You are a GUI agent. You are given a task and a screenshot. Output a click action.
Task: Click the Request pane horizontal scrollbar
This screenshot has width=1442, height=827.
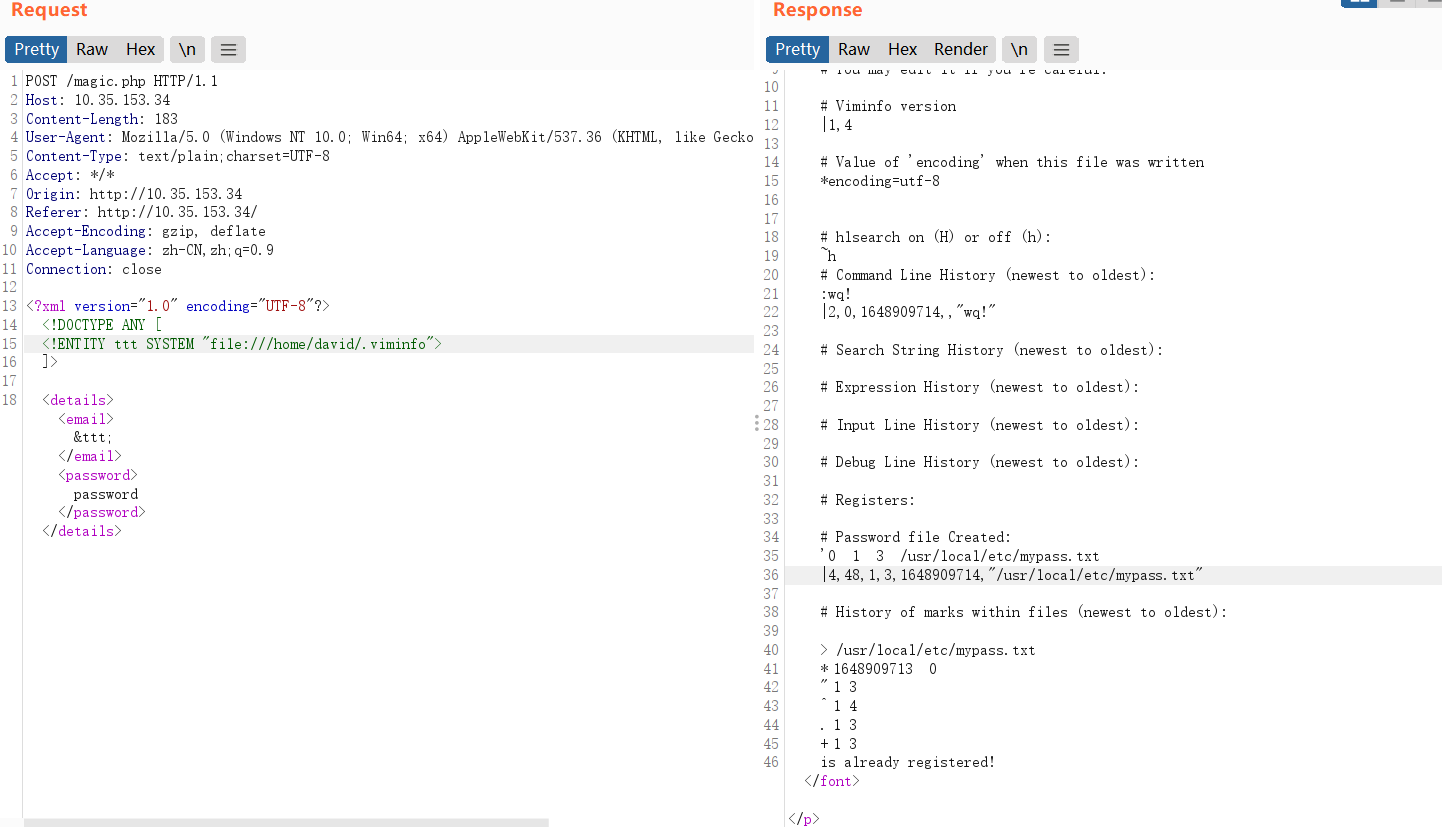[x=286, y=822]
